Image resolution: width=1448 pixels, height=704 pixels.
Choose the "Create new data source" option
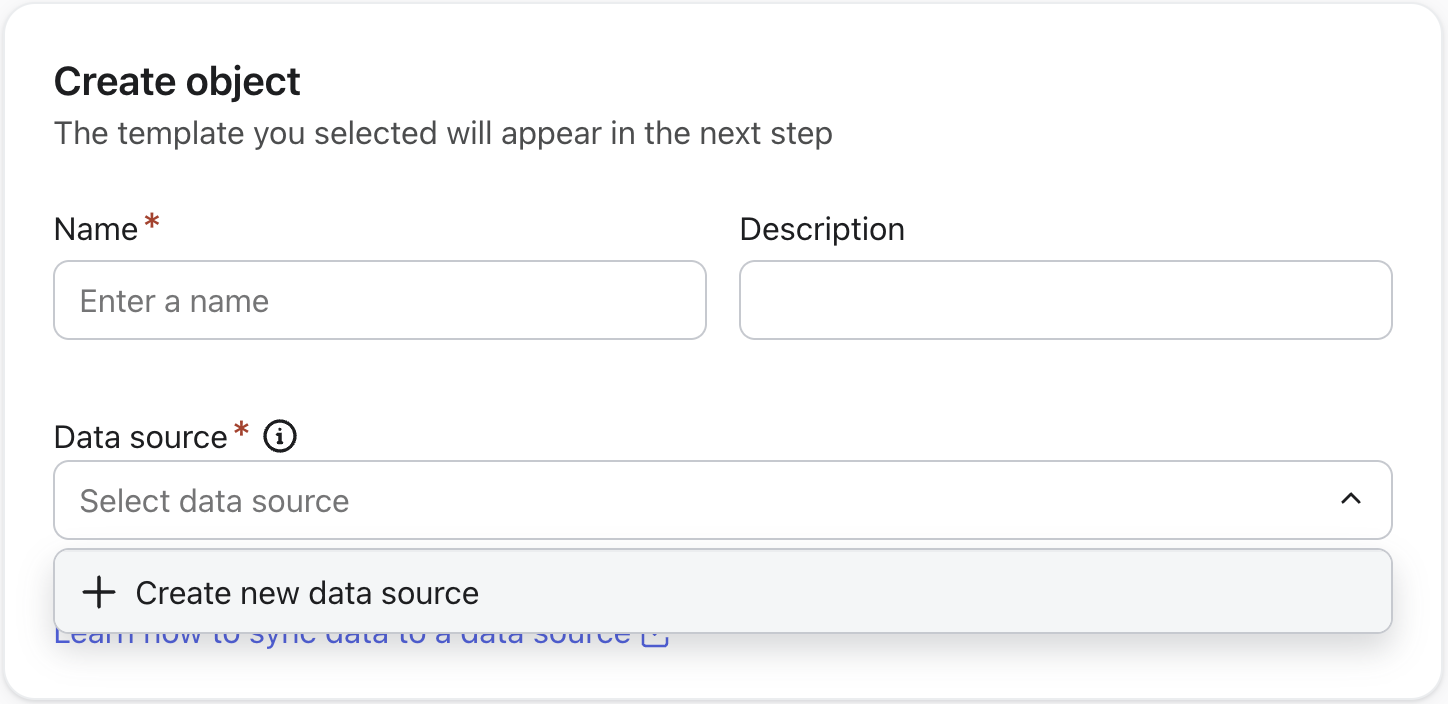point(307,593)
